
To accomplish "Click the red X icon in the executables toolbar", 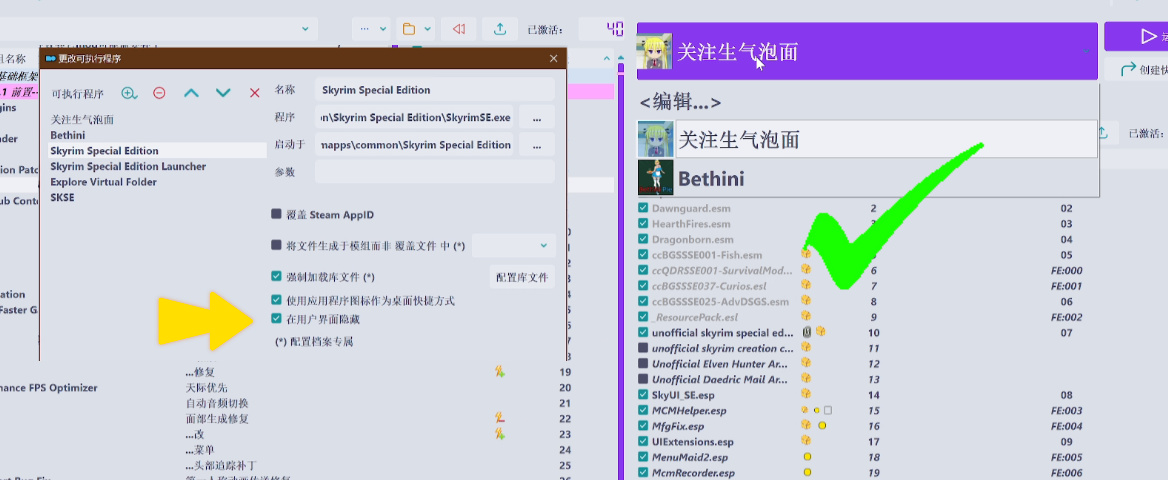I will [x=255, y=93].
